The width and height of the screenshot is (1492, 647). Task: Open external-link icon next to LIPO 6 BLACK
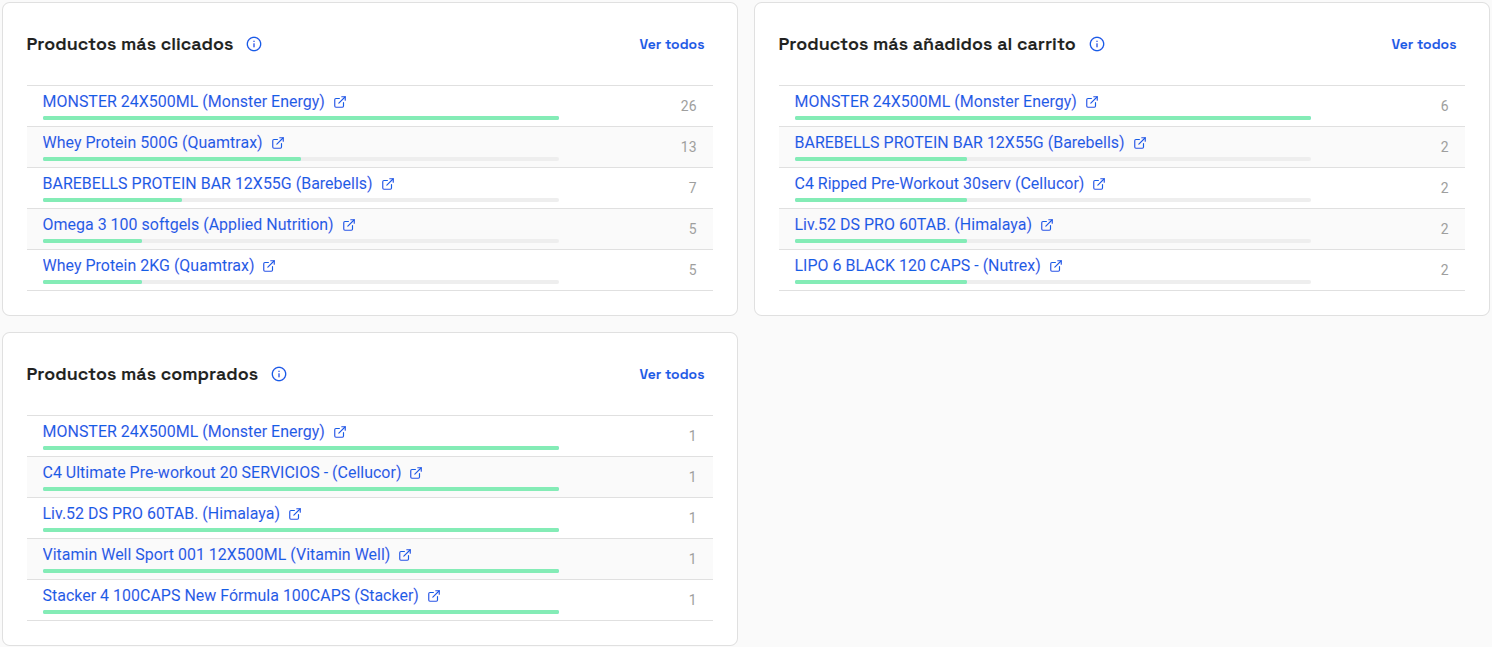(1056, 266)
